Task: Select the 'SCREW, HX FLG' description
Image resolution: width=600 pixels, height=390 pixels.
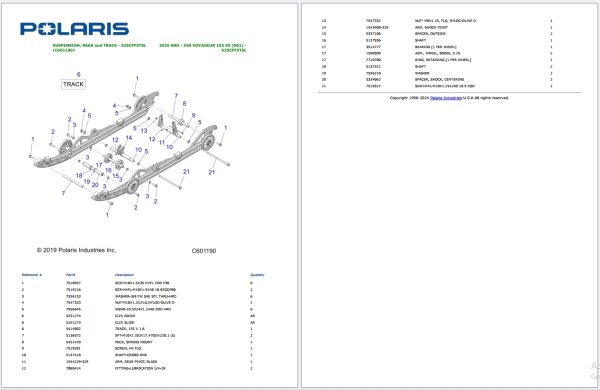Action: (128, 349)
